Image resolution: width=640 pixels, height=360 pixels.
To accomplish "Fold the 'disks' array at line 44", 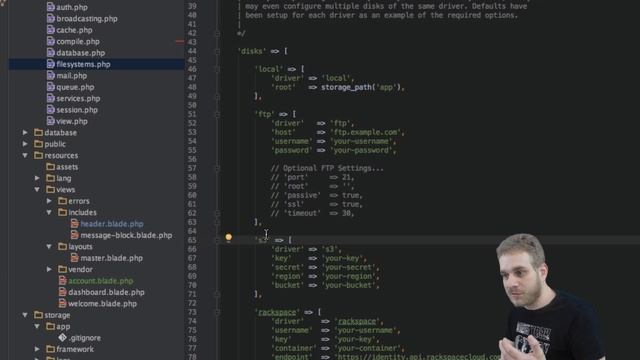I will tap(218, 51).
